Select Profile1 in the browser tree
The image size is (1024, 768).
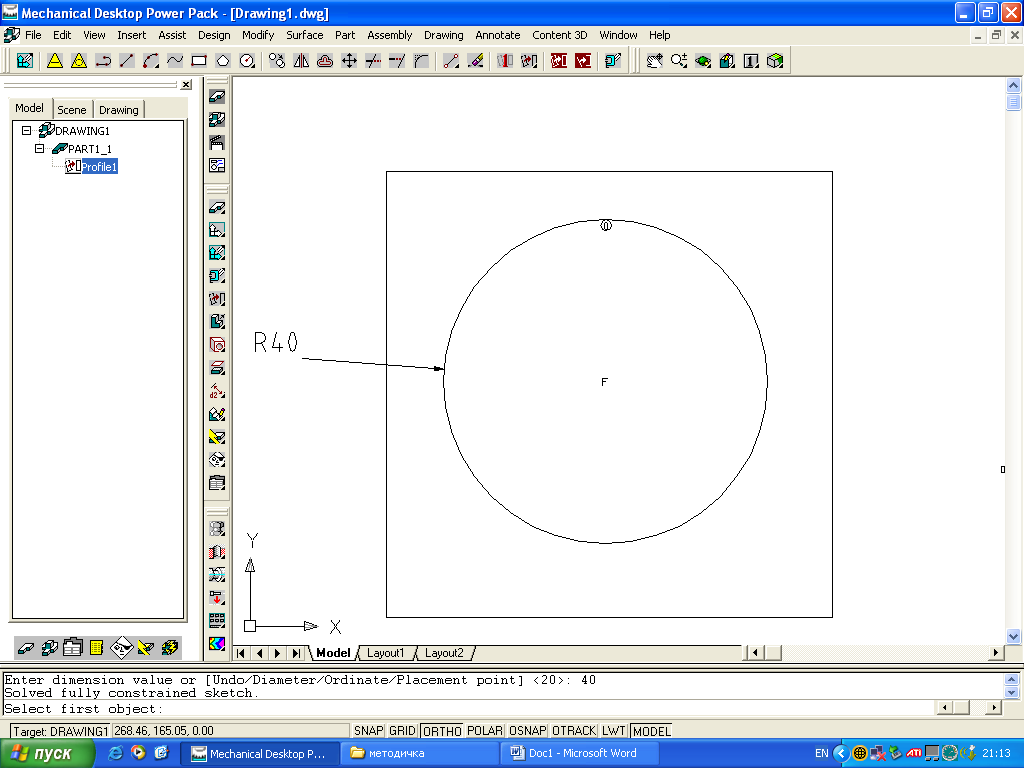(x=99, y=167)
